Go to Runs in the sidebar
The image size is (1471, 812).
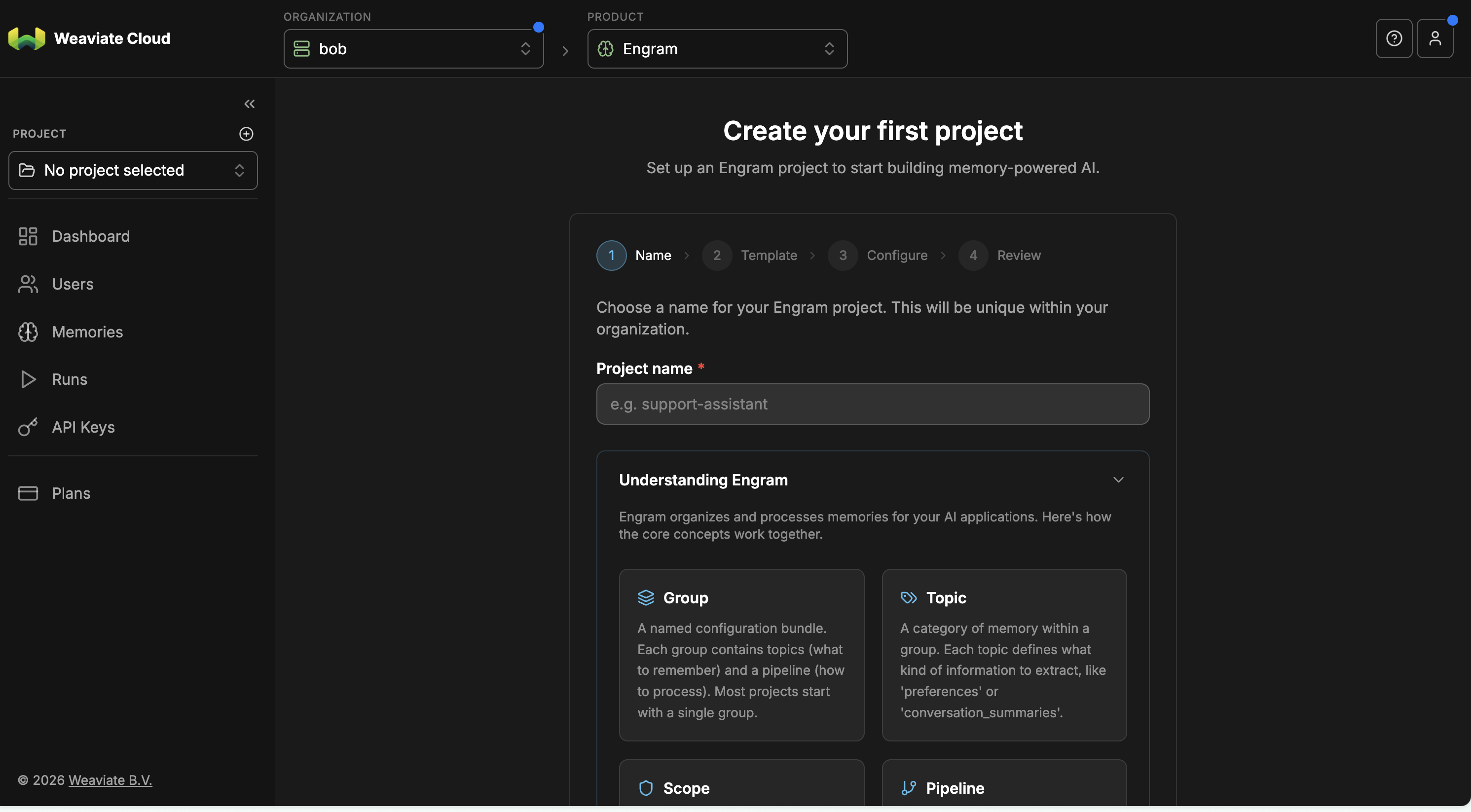133,380
